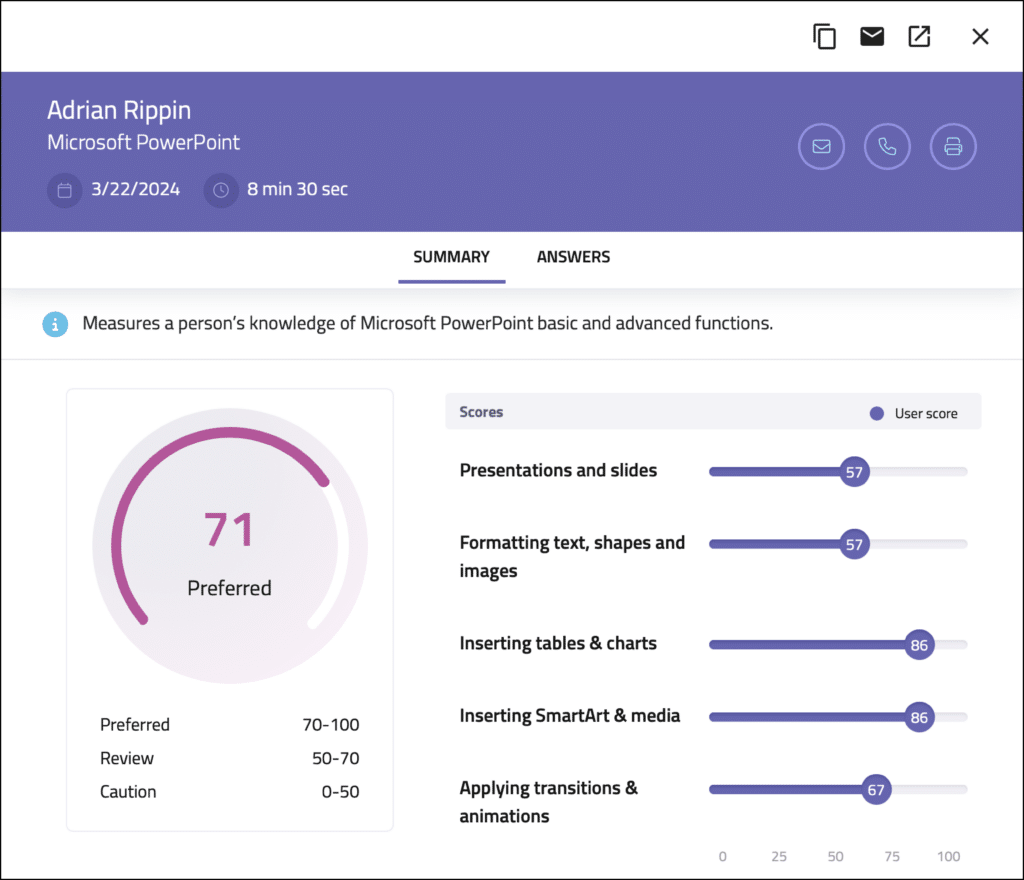
Task: Select the circular email icon in header
Action: point(821,146)
